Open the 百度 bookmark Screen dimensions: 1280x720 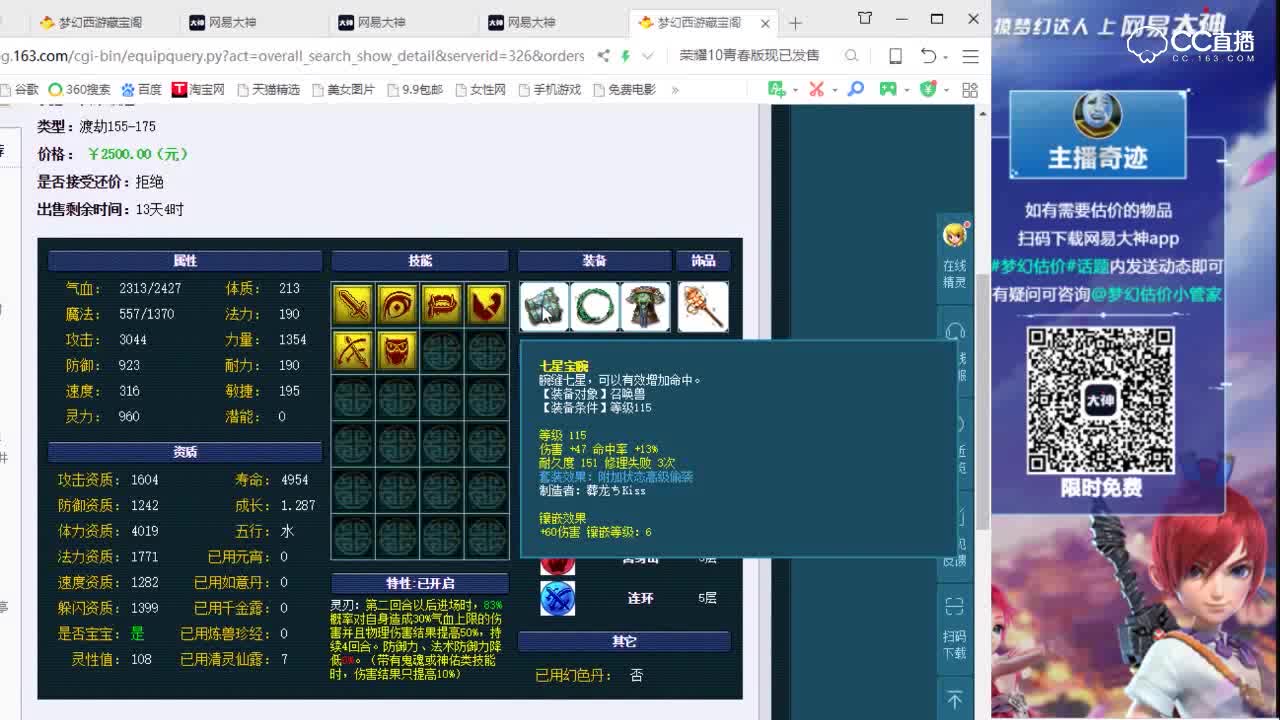141,89
